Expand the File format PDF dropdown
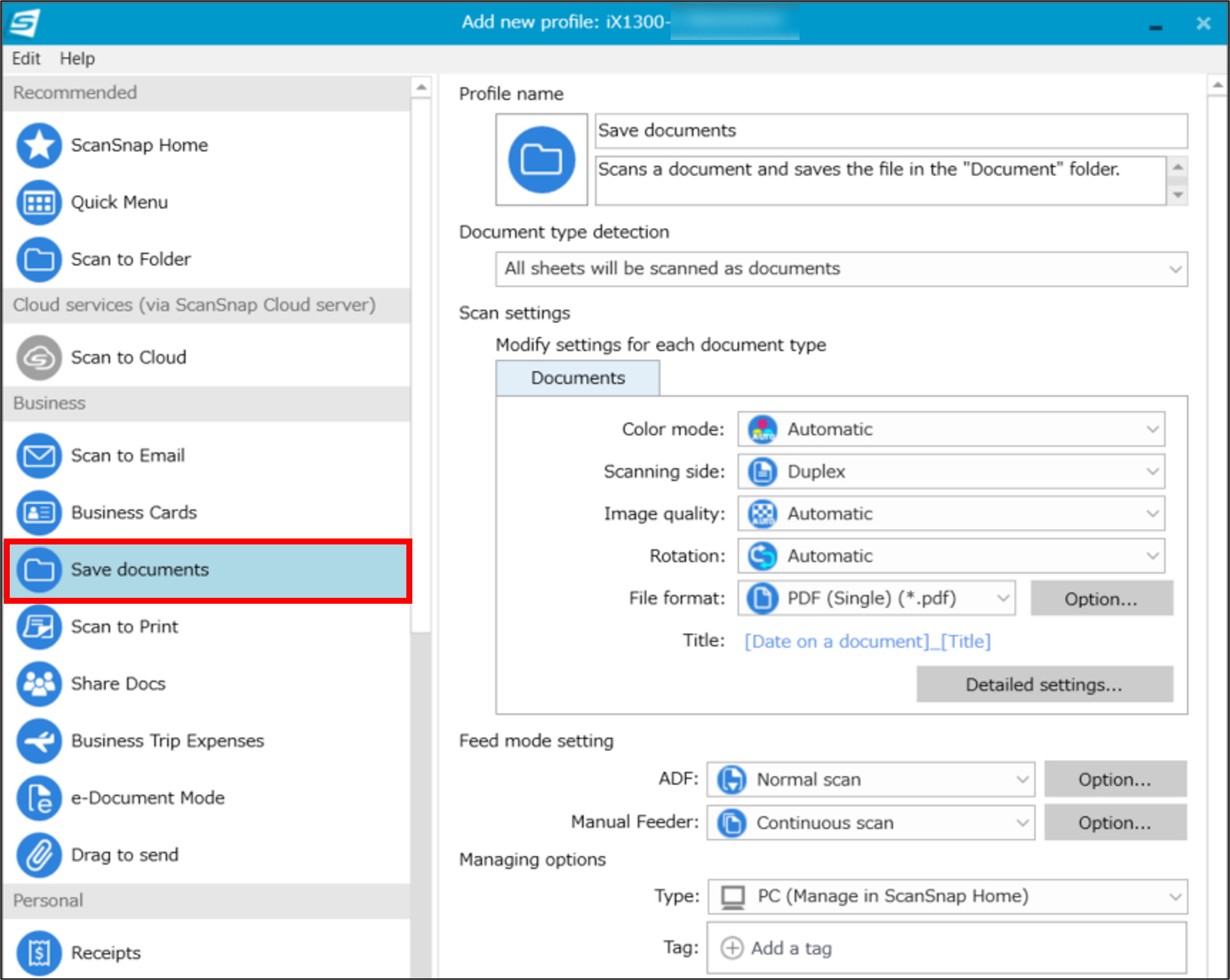Screen dimensions: 1230x980 [876, 598]
